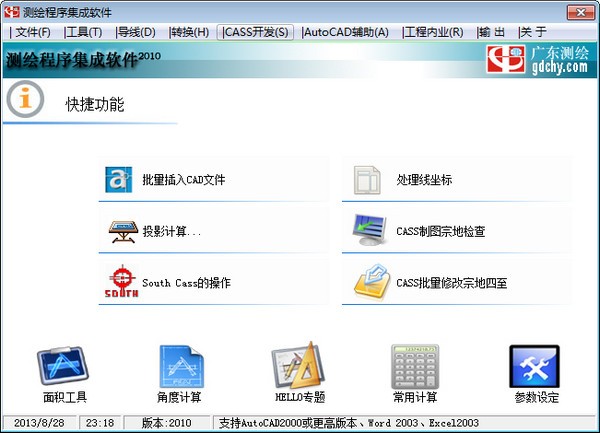Click the 23:18 time in status bar

click(x=100, y=423)
